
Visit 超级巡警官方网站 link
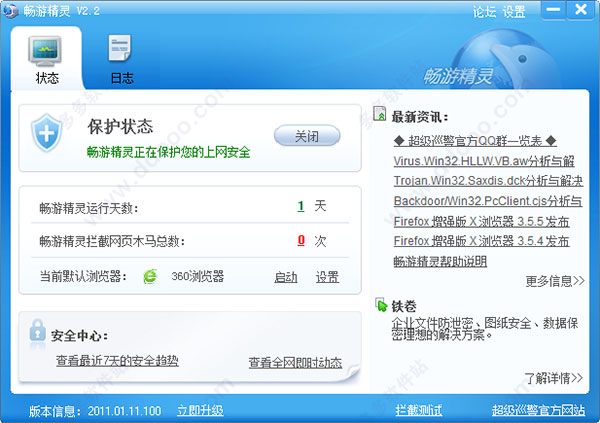[x=538, y=410]
